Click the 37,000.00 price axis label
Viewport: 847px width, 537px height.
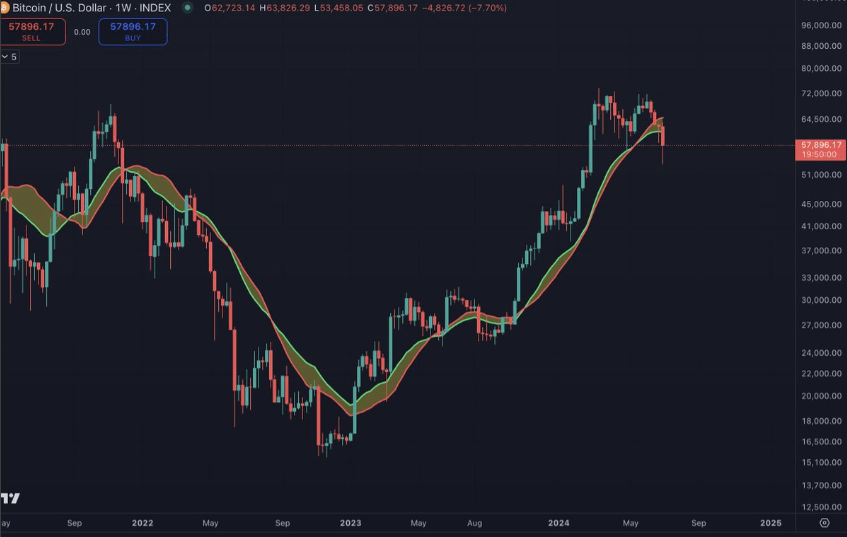click(x=822, y=251)
